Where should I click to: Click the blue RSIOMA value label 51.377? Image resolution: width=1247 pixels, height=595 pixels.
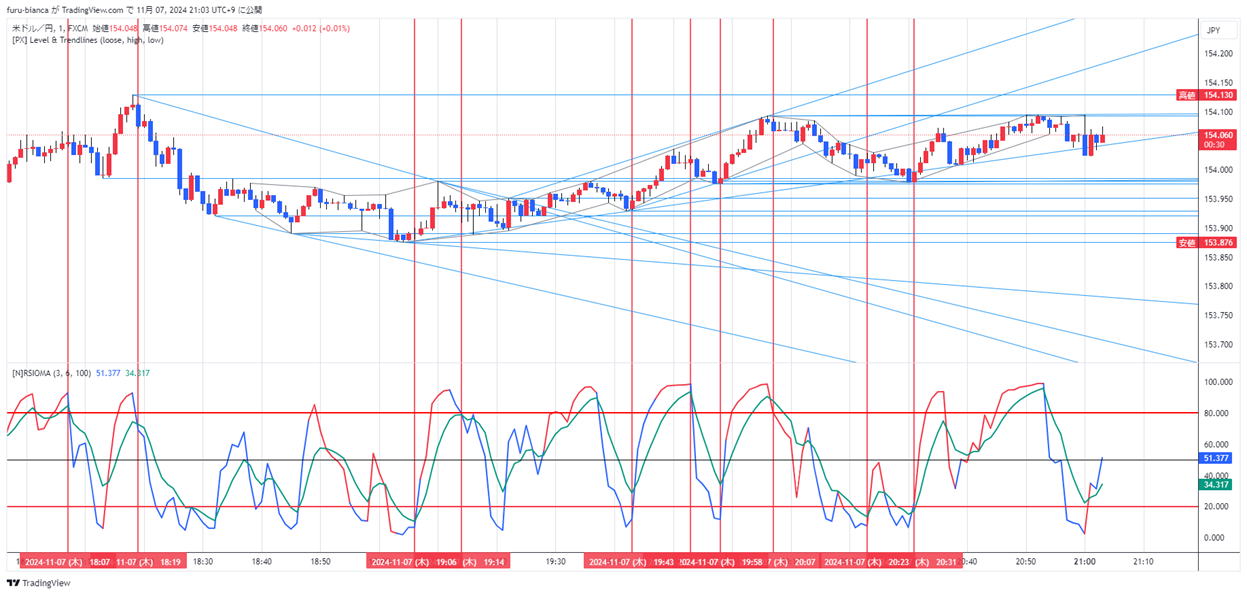[1216, 458]
